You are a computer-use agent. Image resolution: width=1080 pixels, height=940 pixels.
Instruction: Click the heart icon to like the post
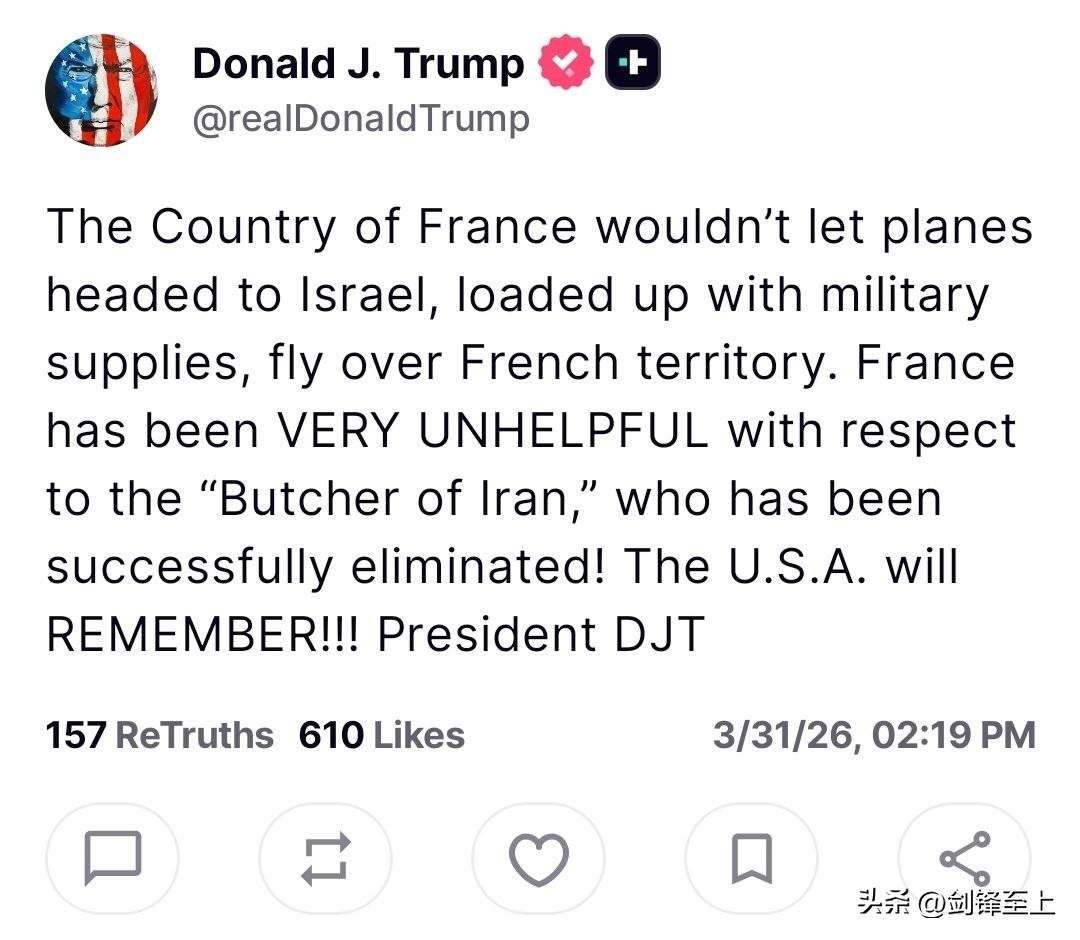pyautogui.click(x=539, y=858)
